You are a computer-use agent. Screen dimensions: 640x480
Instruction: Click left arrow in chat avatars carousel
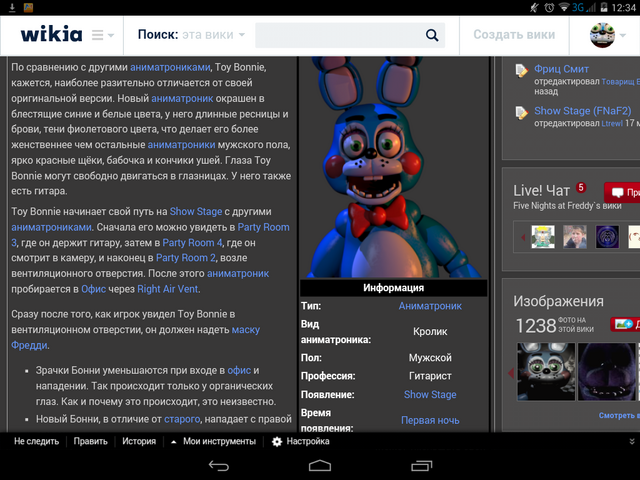523,237
